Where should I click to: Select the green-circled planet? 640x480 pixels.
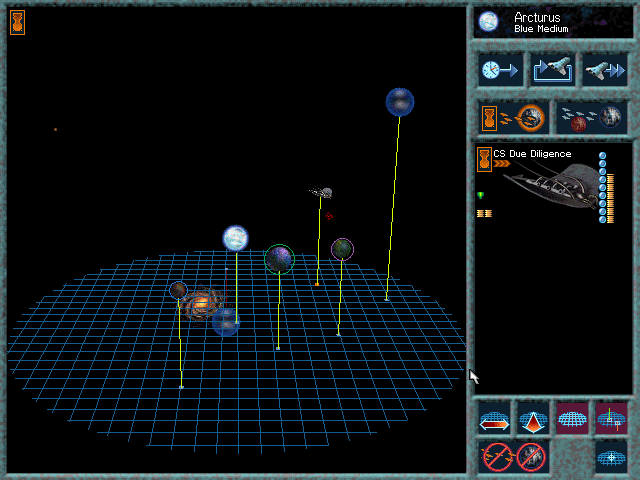click(x=279, y=259)
